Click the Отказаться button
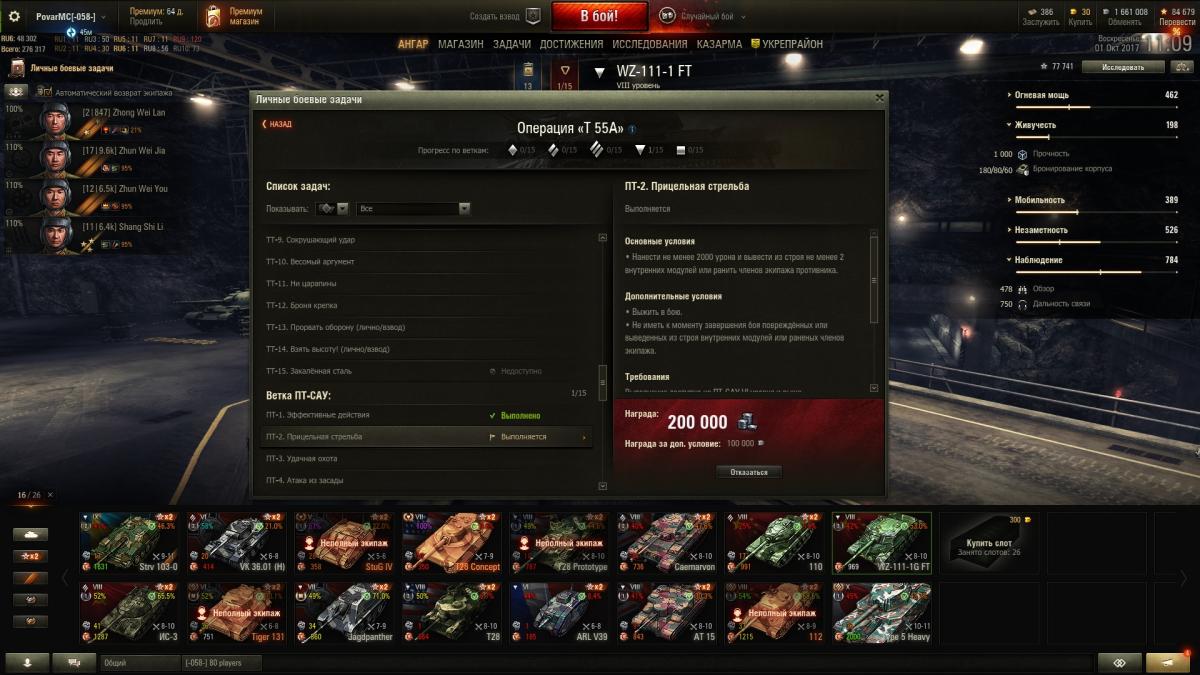The width and height of the screenshot is (1200, 675). [749, 472]
